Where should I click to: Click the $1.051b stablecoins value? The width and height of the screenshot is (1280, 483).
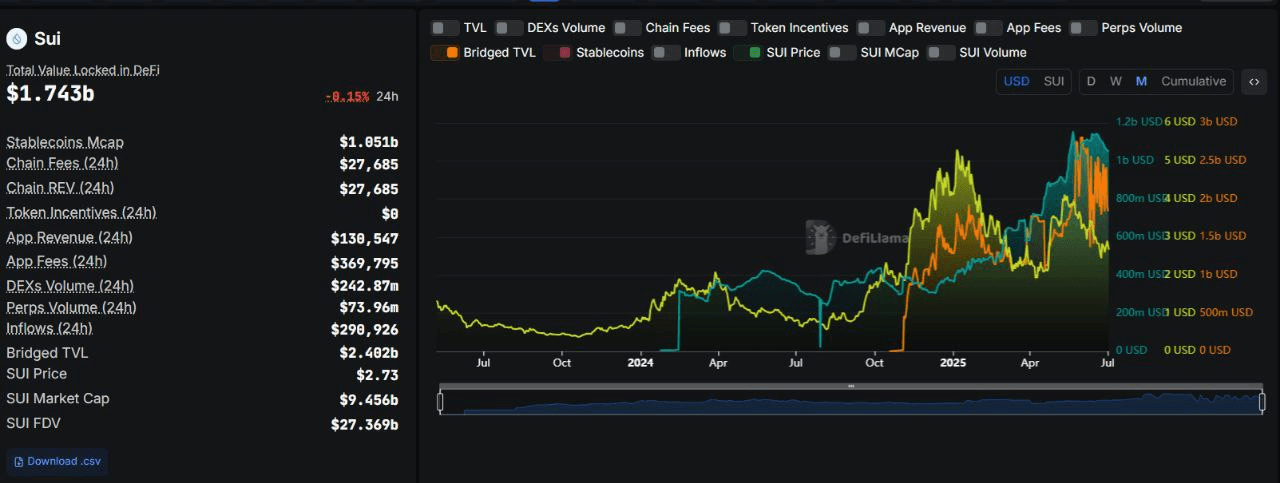pos(369,142)
